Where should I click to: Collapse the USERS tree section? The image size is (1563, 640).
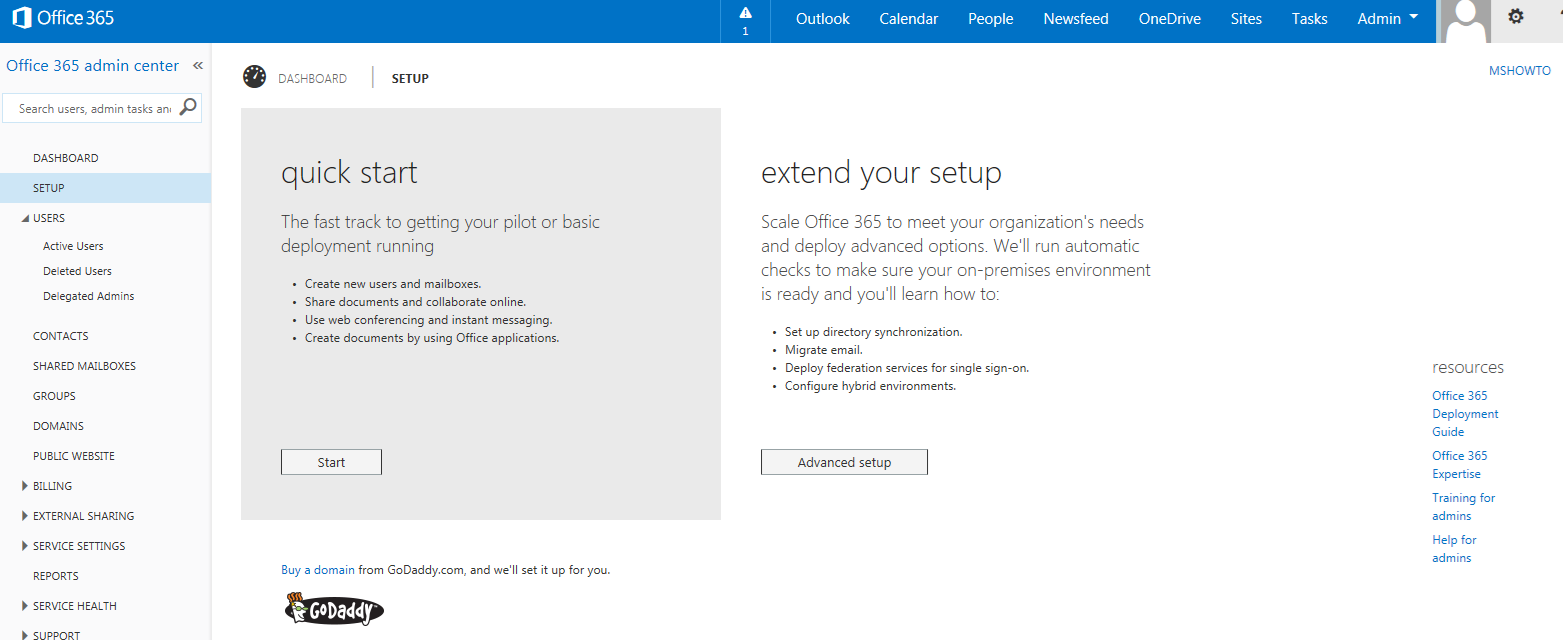pos(25,218)
